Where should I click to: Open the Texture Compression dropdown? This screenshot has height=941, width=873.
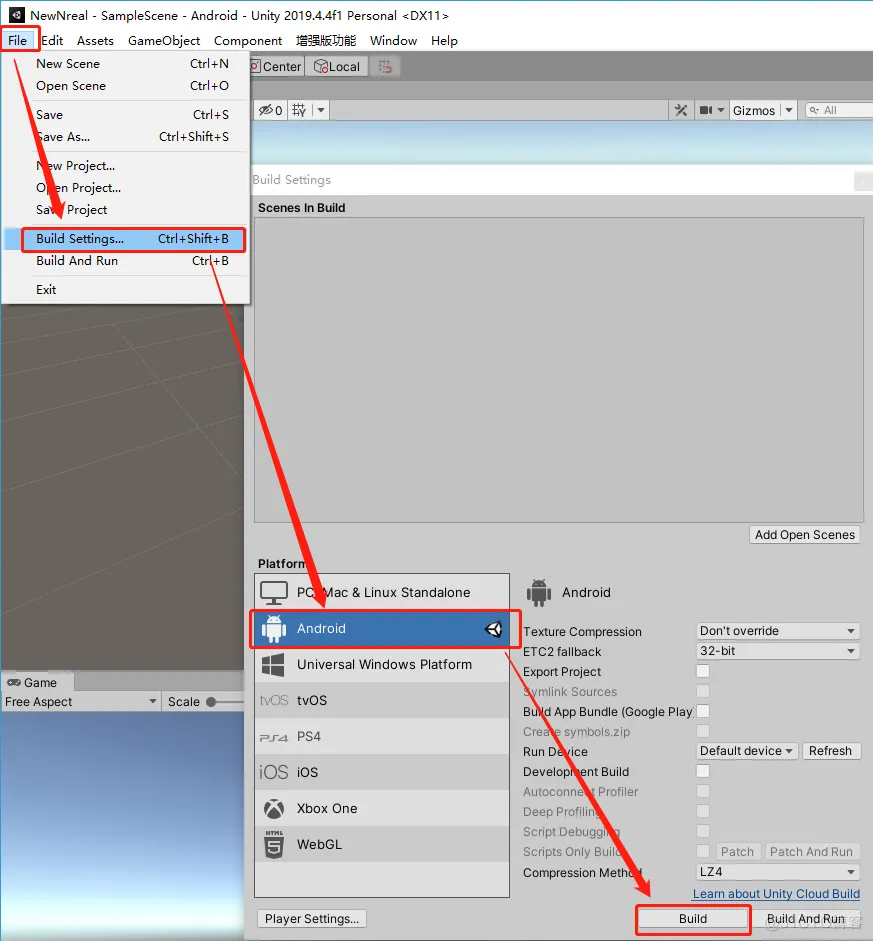pyautogui.click(x=778, y=631)
